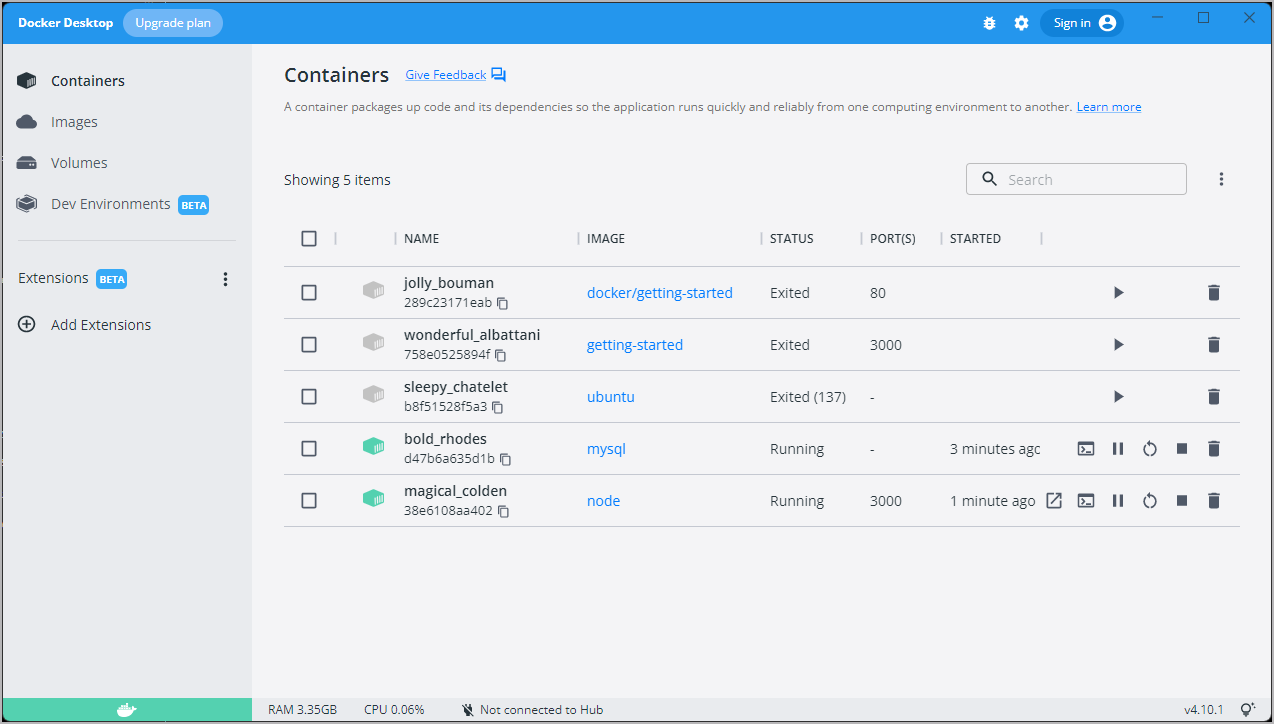This screenshot has width=1274, height=724.
Task: Select all containers with header checkbox
Action: click(309, 239)
